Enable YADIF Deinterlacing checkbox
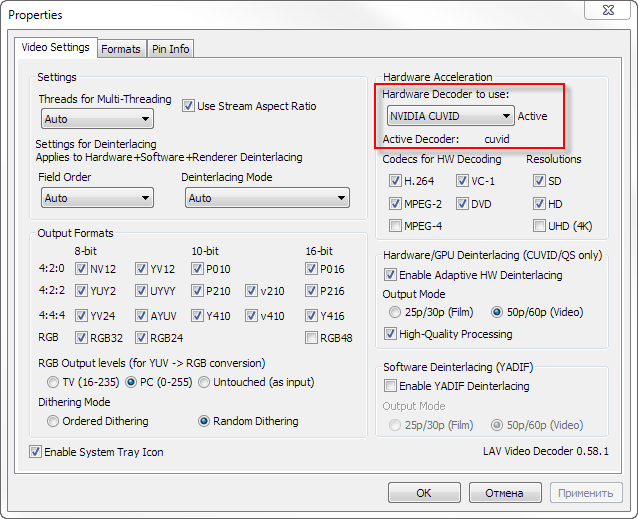This screenshot has height=519, width=638. 390,386
